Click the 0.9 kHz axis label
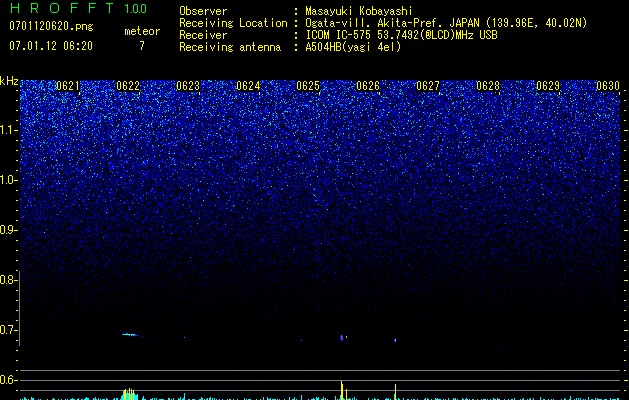Viewport: 629px width, 400px height. [9, 230]
